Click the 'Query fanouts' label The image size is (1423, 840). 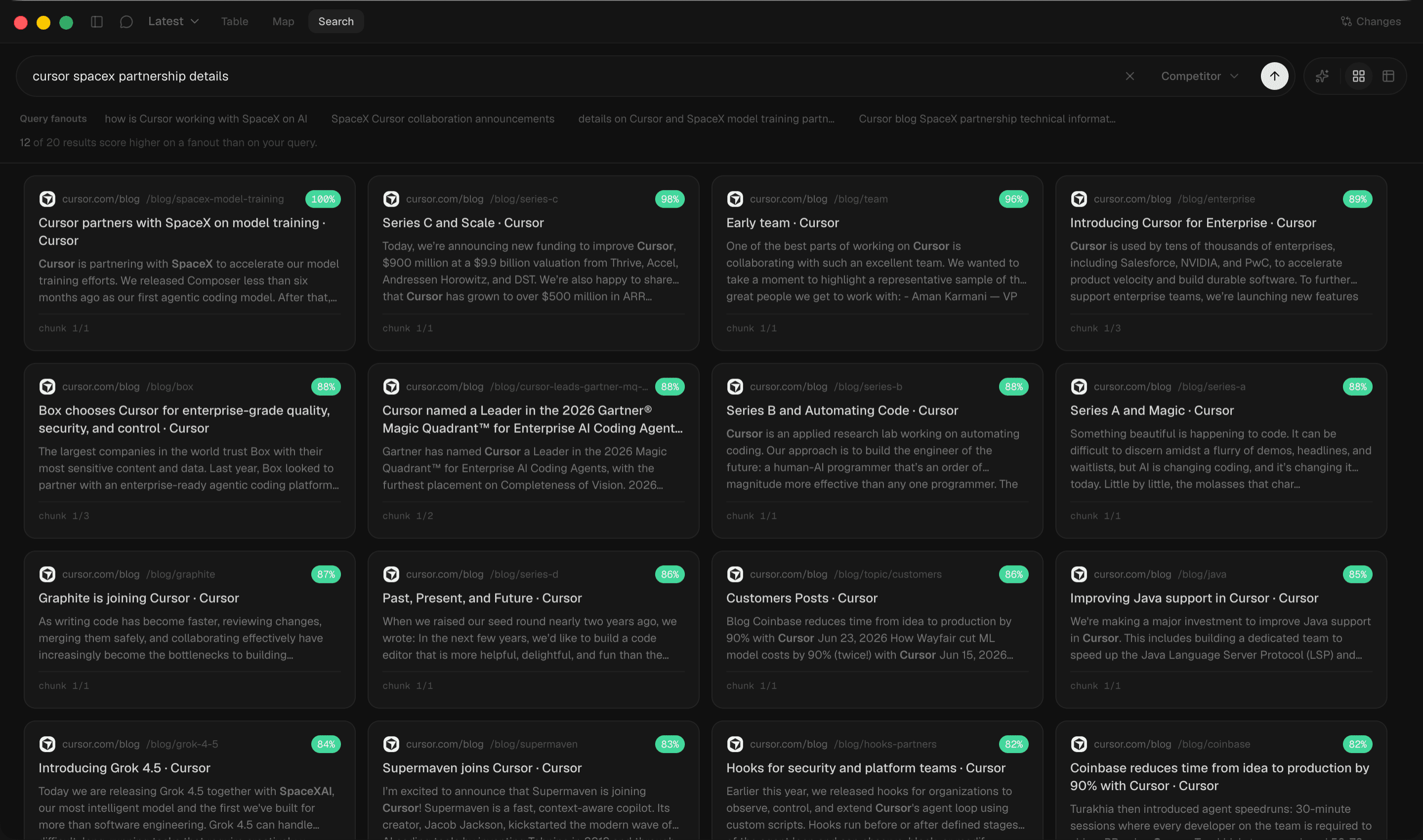coord(53,119)
